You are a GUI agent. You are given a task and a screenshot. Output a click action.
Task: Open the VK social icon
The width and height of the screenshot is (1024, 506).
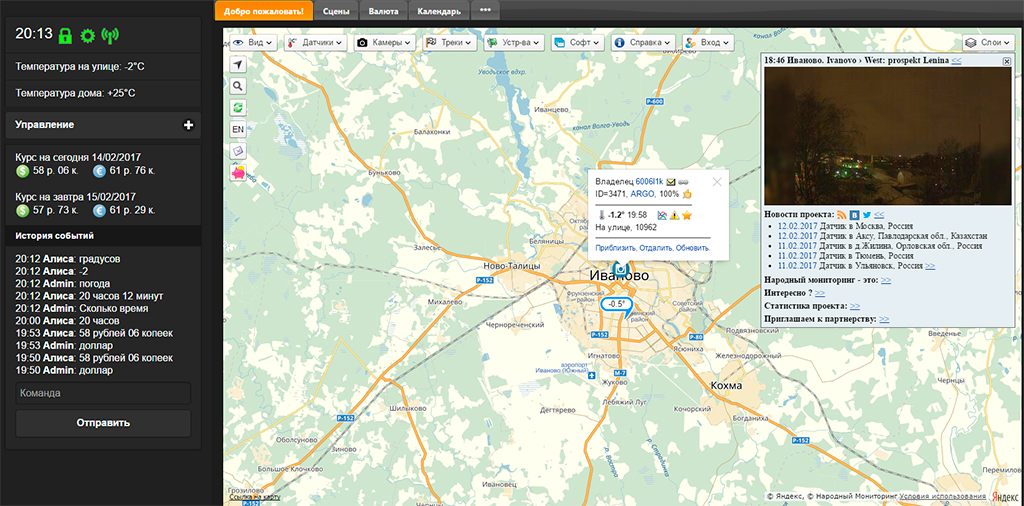854,214
